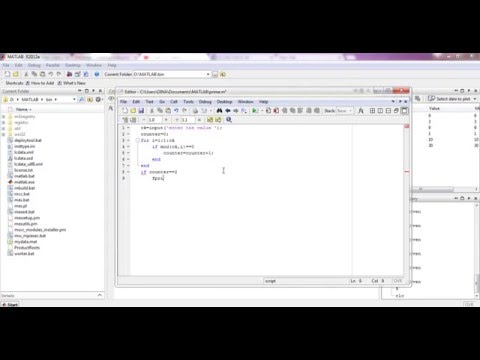Click the left/right split layout icon
480x360 pixels.
[380, 111]
